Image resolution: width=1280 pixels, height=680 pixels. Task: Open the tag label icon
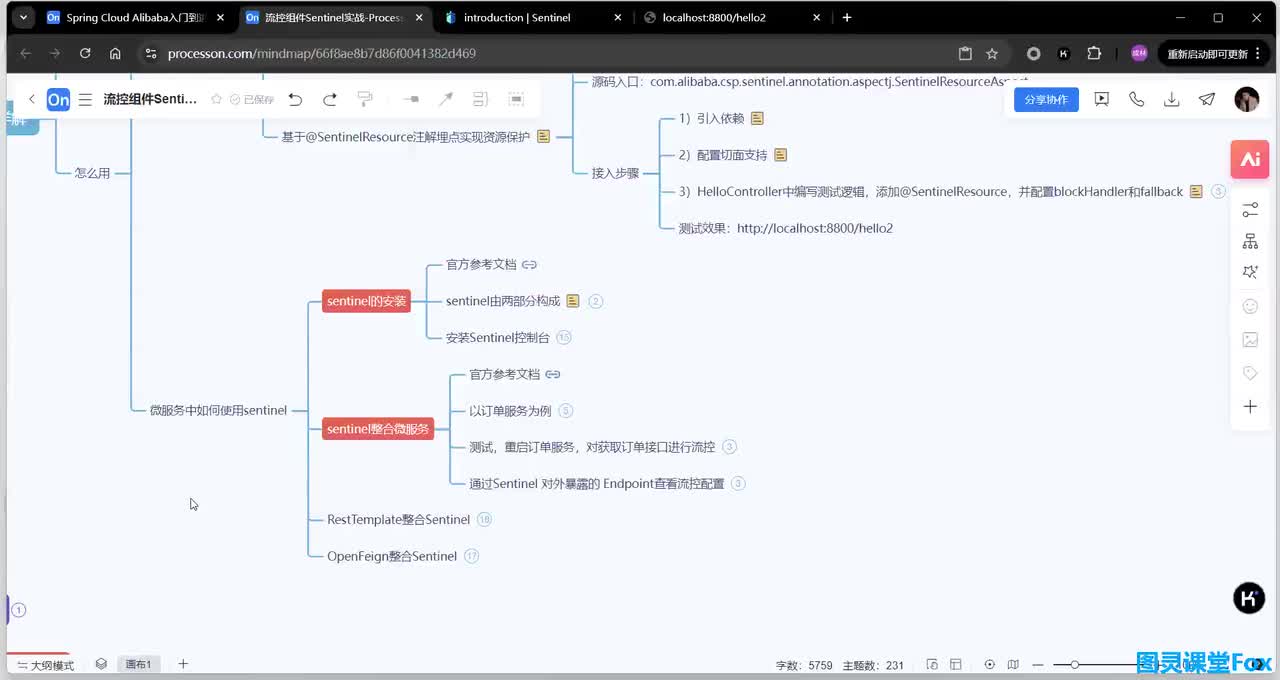click(x=1250, y=373)
